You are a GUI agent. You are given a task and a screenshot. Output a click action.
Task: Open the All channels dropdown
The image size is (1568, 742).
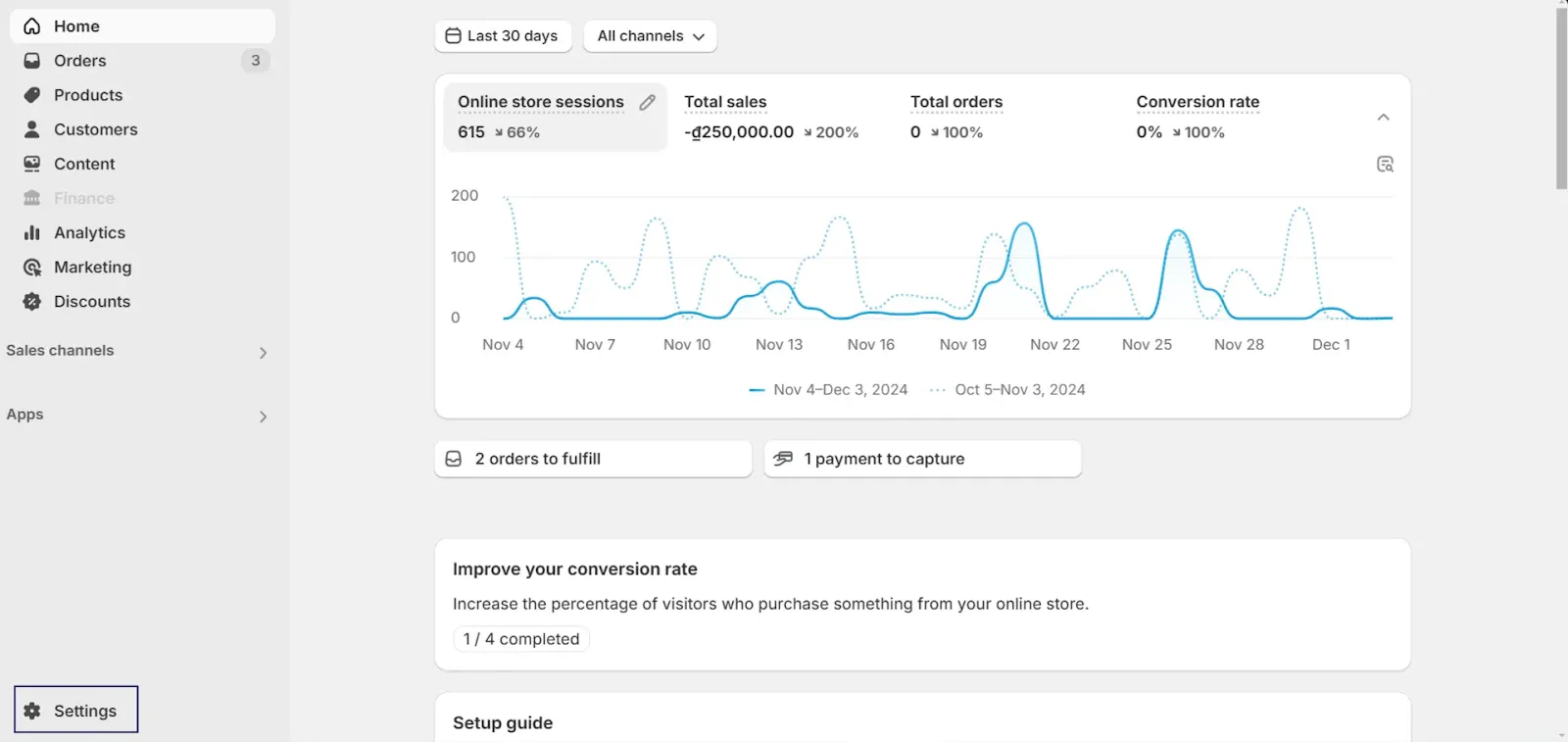point(651,36)
